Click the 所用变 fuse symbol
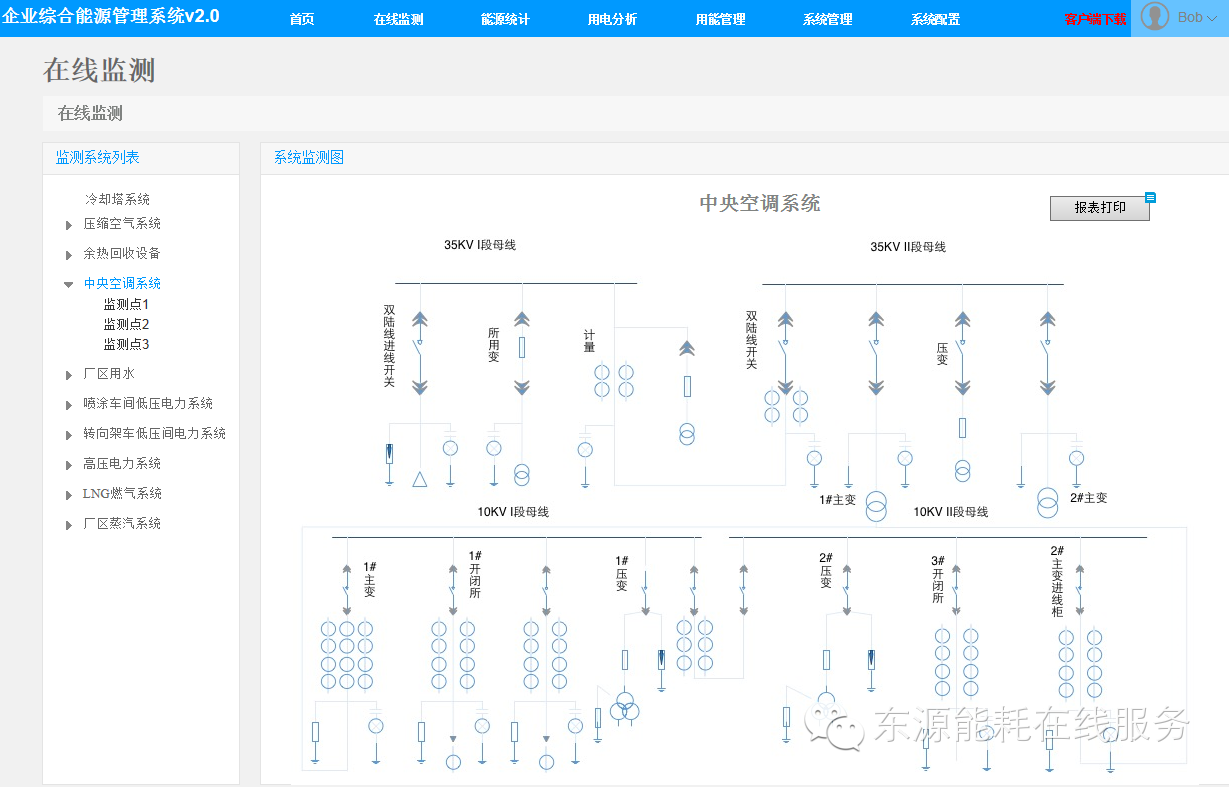The height and width of the screenshot is (787, 1229). tap(522, 347)
